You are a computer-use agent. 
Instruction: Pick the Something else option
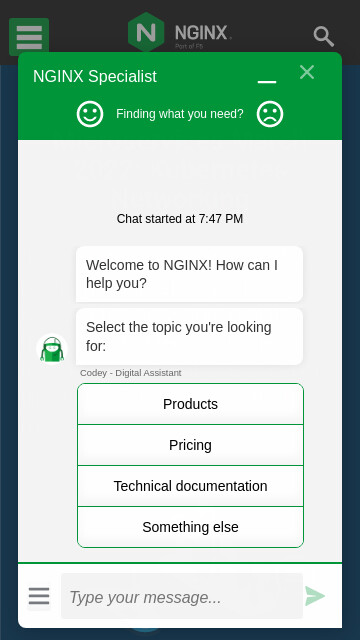(x=190, y=527)
